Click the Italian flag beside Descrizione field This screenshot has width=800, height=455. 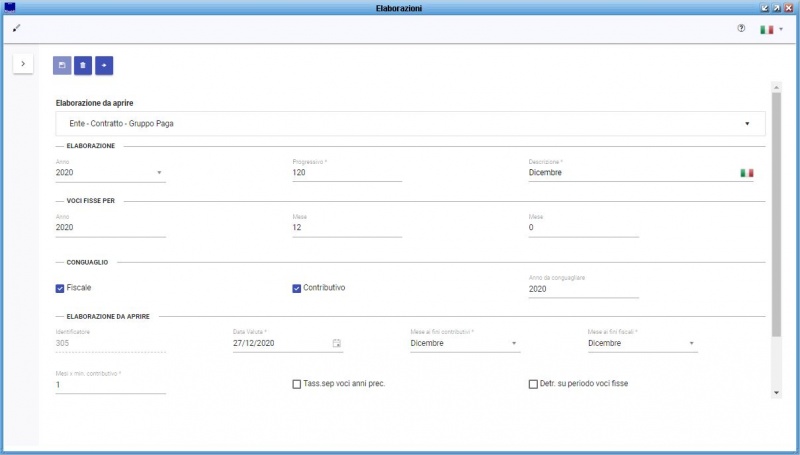[746, 173]
